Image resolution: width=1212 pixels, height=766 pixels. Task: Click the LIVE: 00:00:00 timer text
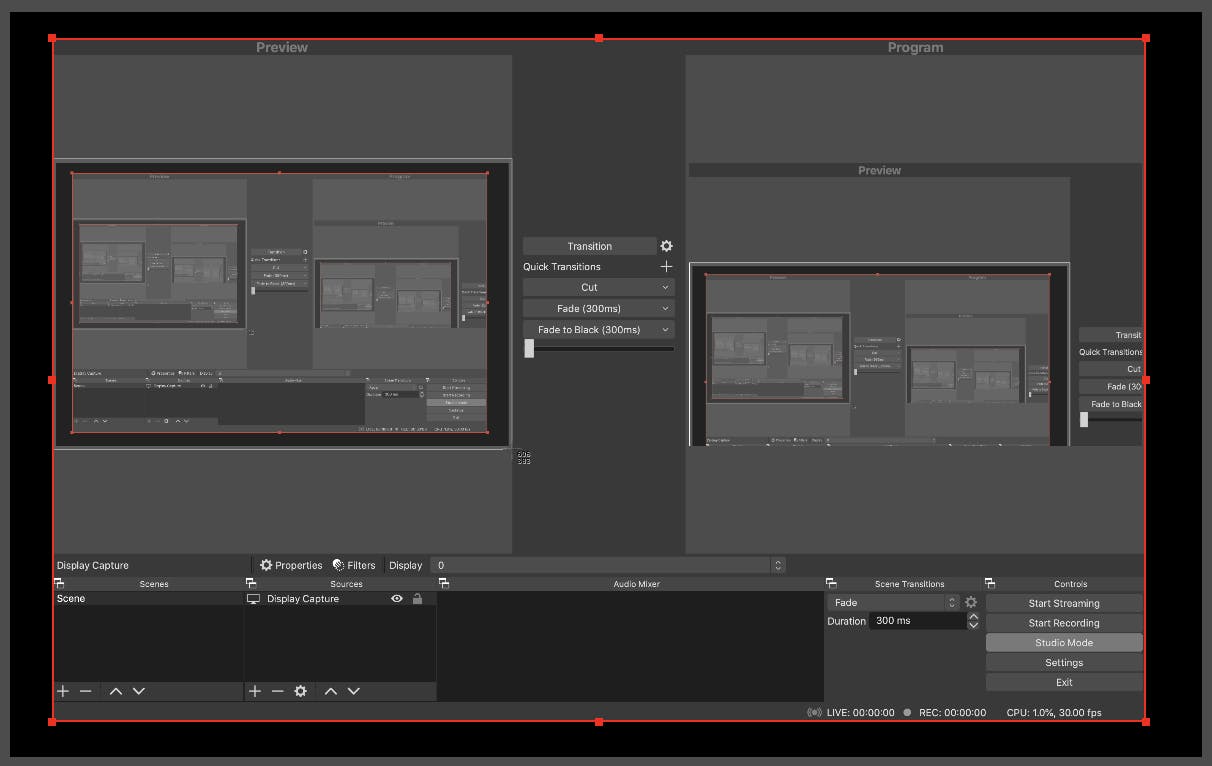pos(861,713)
